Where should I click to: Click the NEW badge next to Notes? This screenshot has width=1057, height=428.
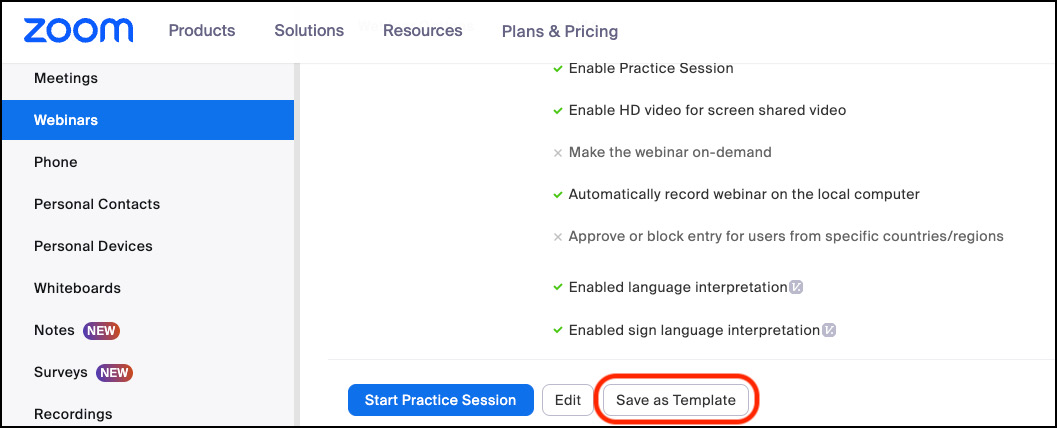coord(101,330)
